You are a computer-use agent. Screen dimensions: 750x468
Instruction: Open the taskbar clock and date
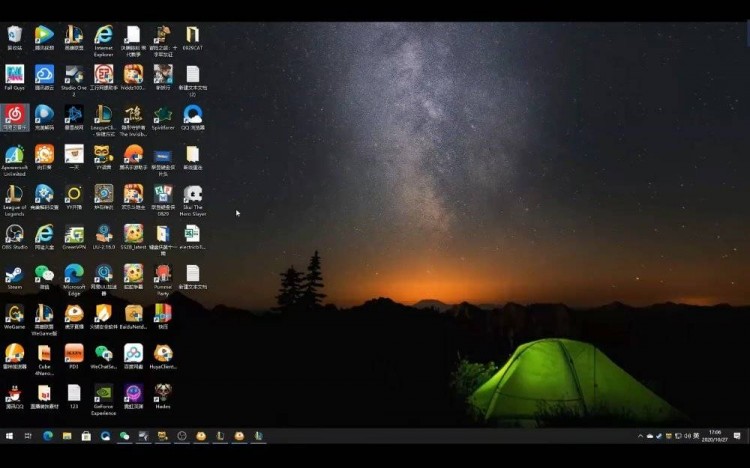714,436
